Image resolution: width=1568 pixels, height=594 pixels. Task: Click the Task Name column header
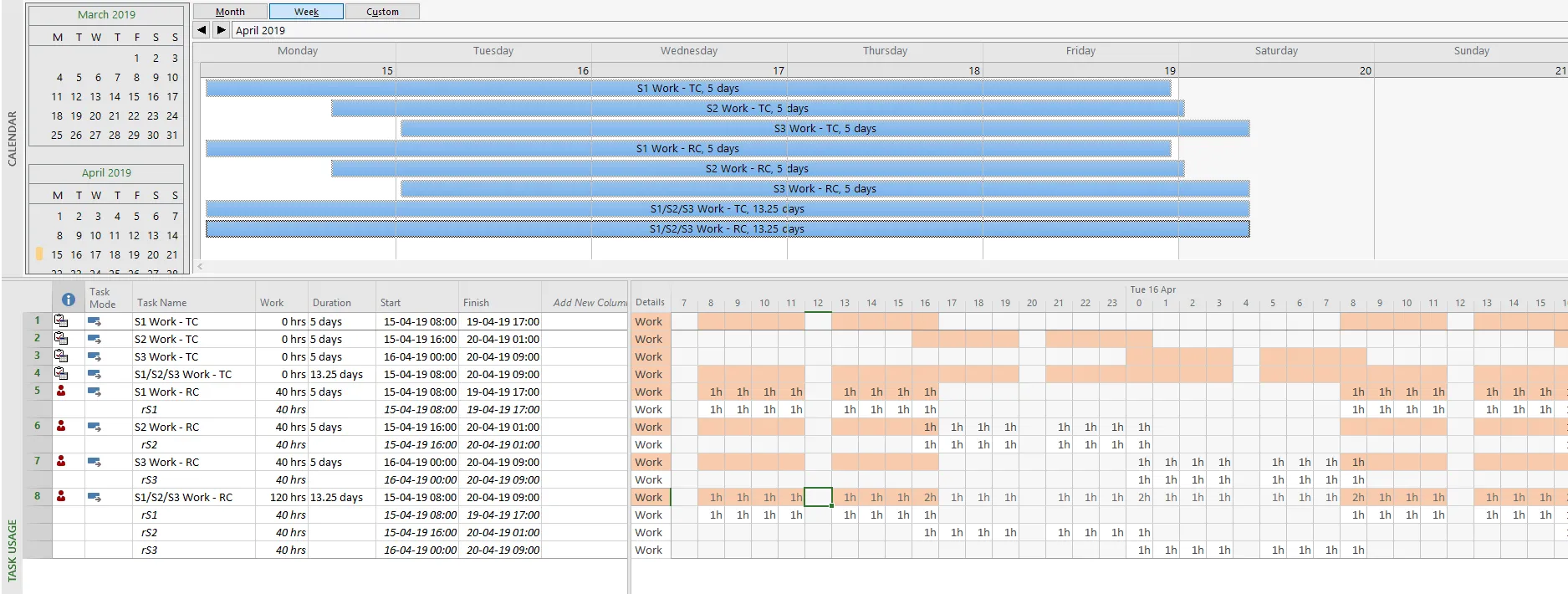[x=193, y=297]
